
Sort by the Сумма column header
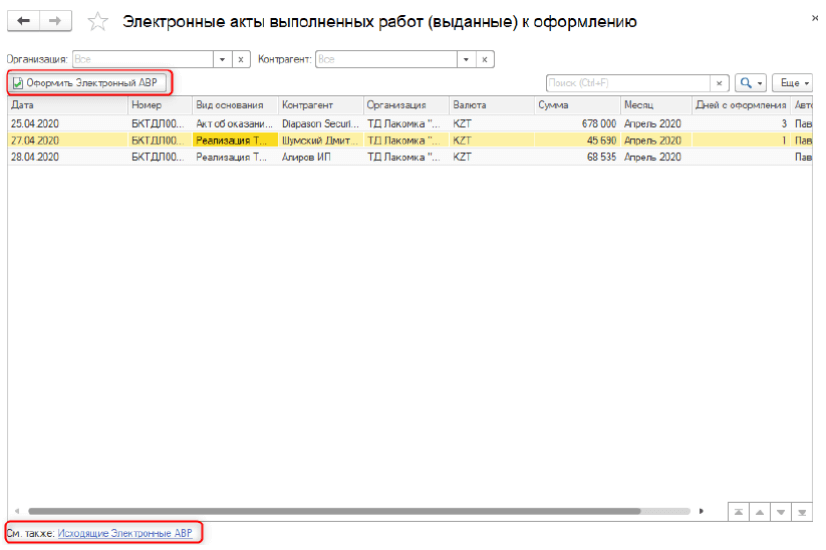pyautogui.click(x=574, y=104)
